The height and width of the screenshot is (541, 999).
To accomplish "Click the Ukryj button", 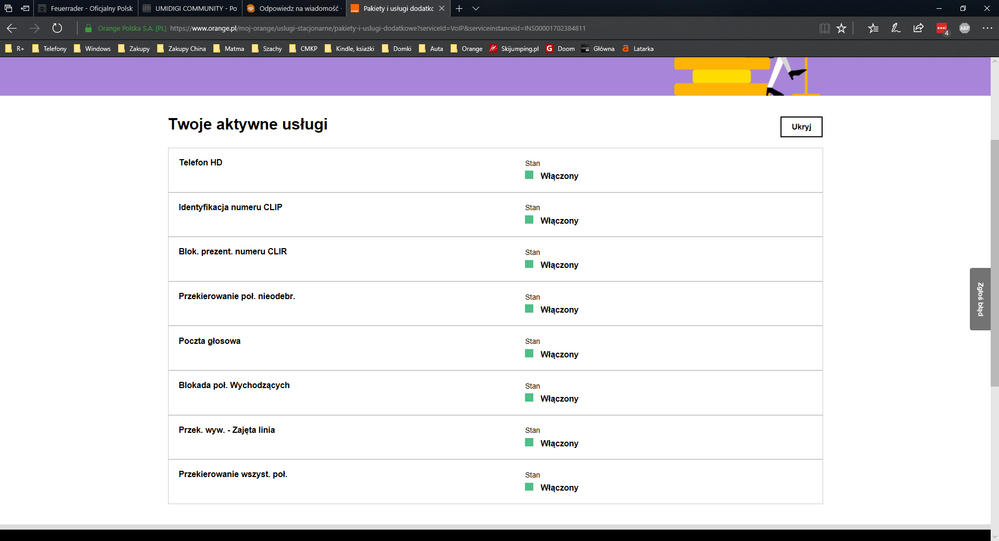I will pyautogui.click(x=800, y=126).
